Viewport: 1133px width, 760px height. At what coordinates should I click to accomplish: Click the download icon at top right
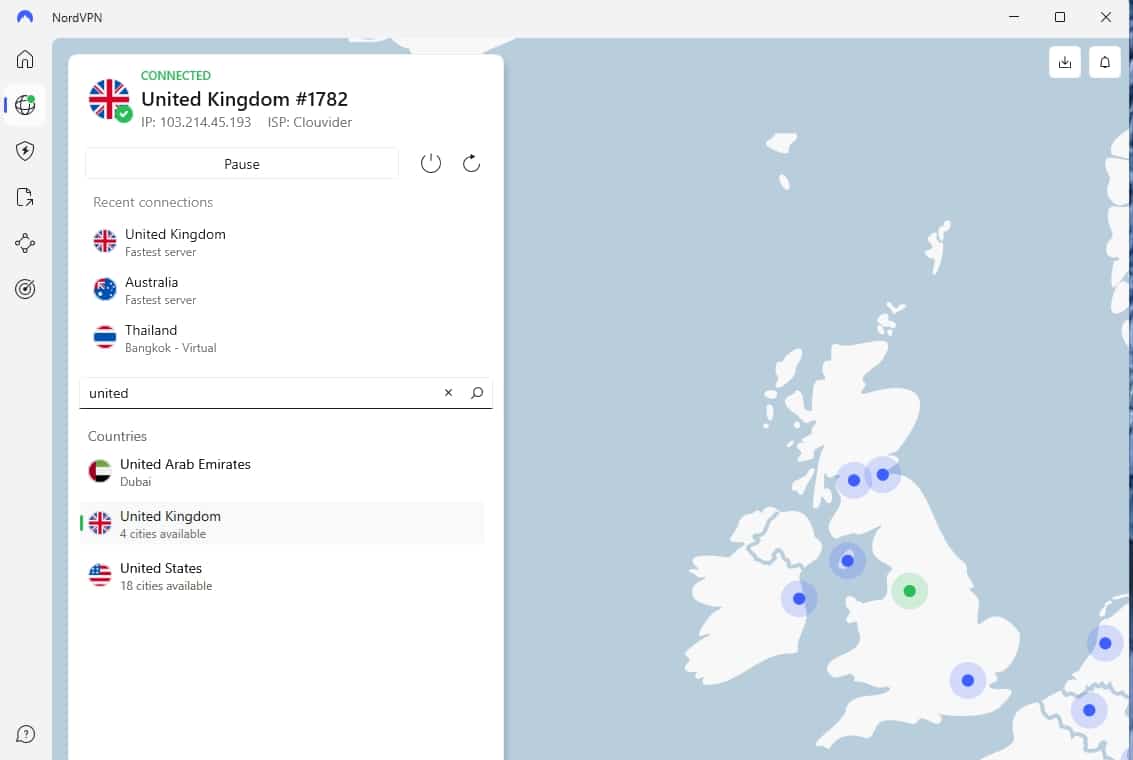[x=1064, y=63]
